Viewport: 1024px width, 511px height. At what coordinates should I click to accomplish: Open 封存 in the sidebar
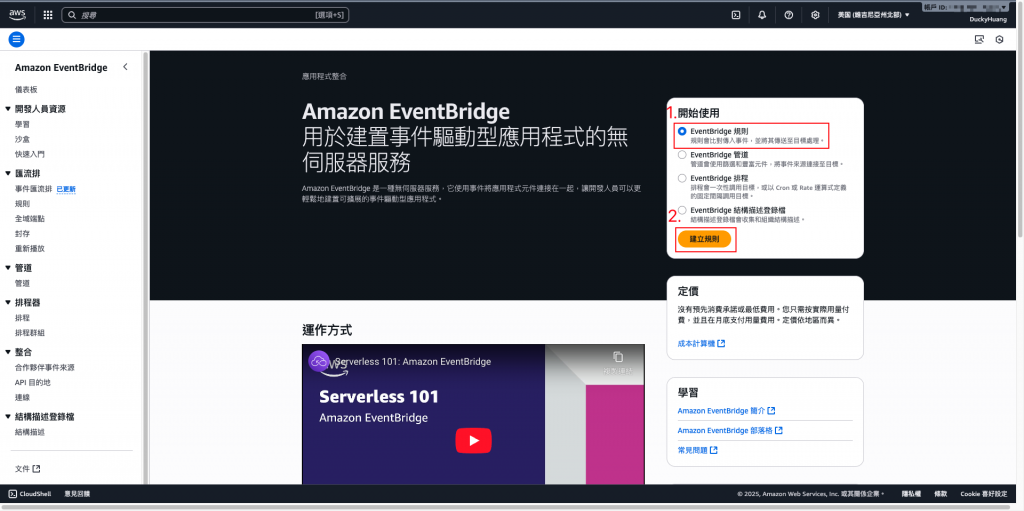point(22,234)
